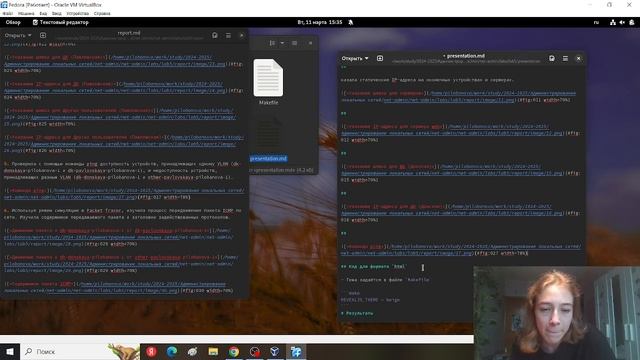Screen dimensions: 640x360
Task: Open the network status icon in top bar
Action: [x=613, y=22]
